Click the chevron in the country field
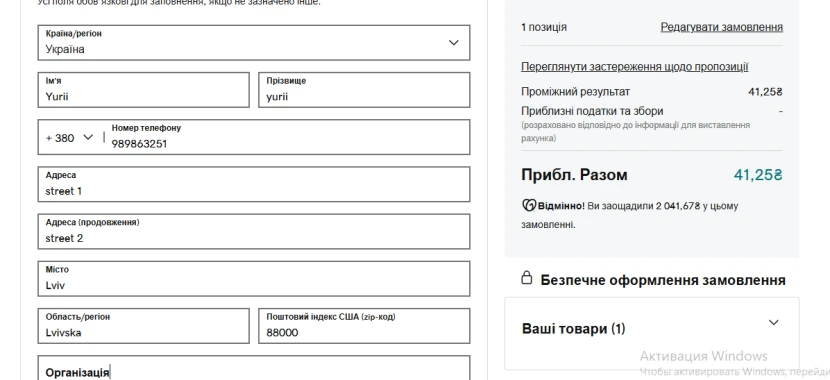Screen dimensions: 830x380 click(454, 43)
